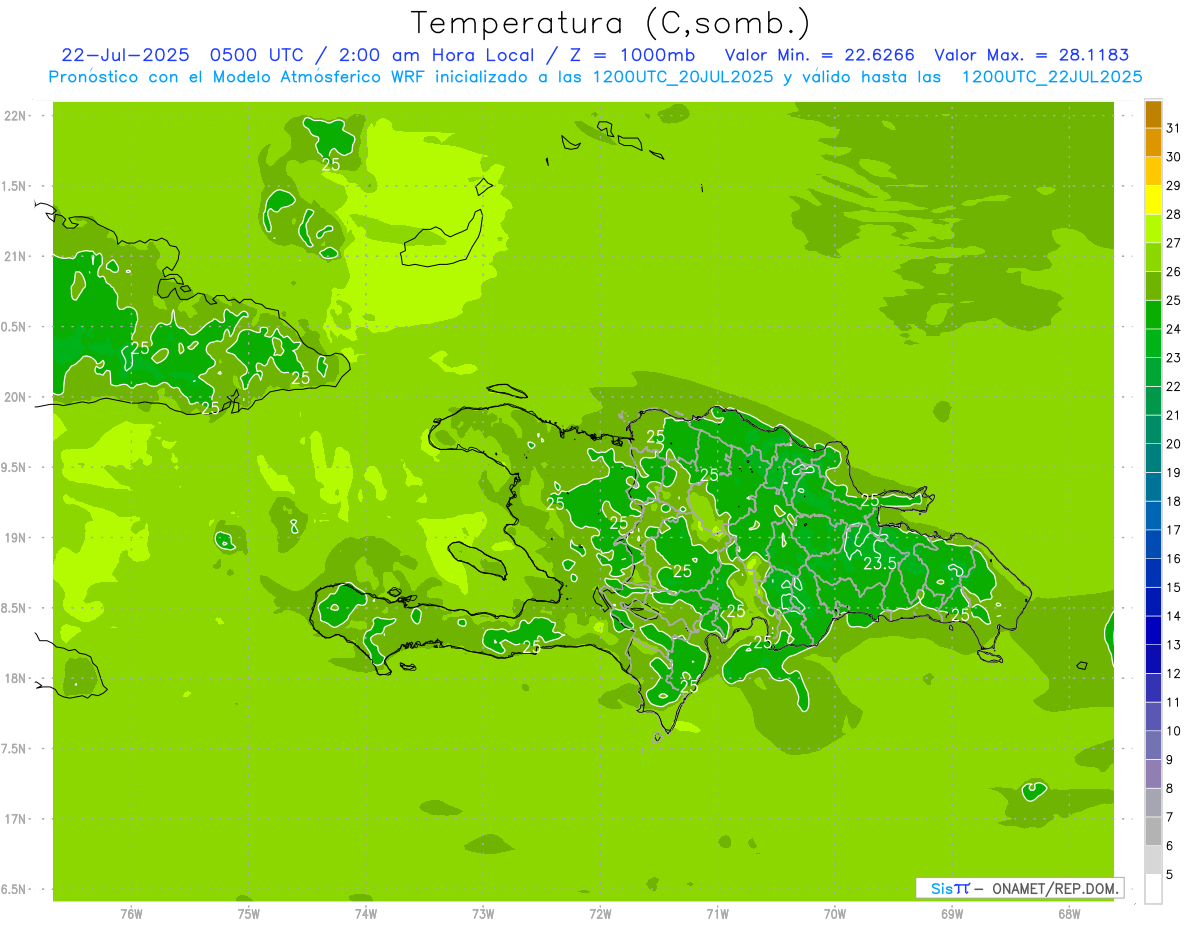Select the '1200UTC_22JUL2025' valid-until timestamp
This screenshot has width=1200, height=927.
(1052, 76)
